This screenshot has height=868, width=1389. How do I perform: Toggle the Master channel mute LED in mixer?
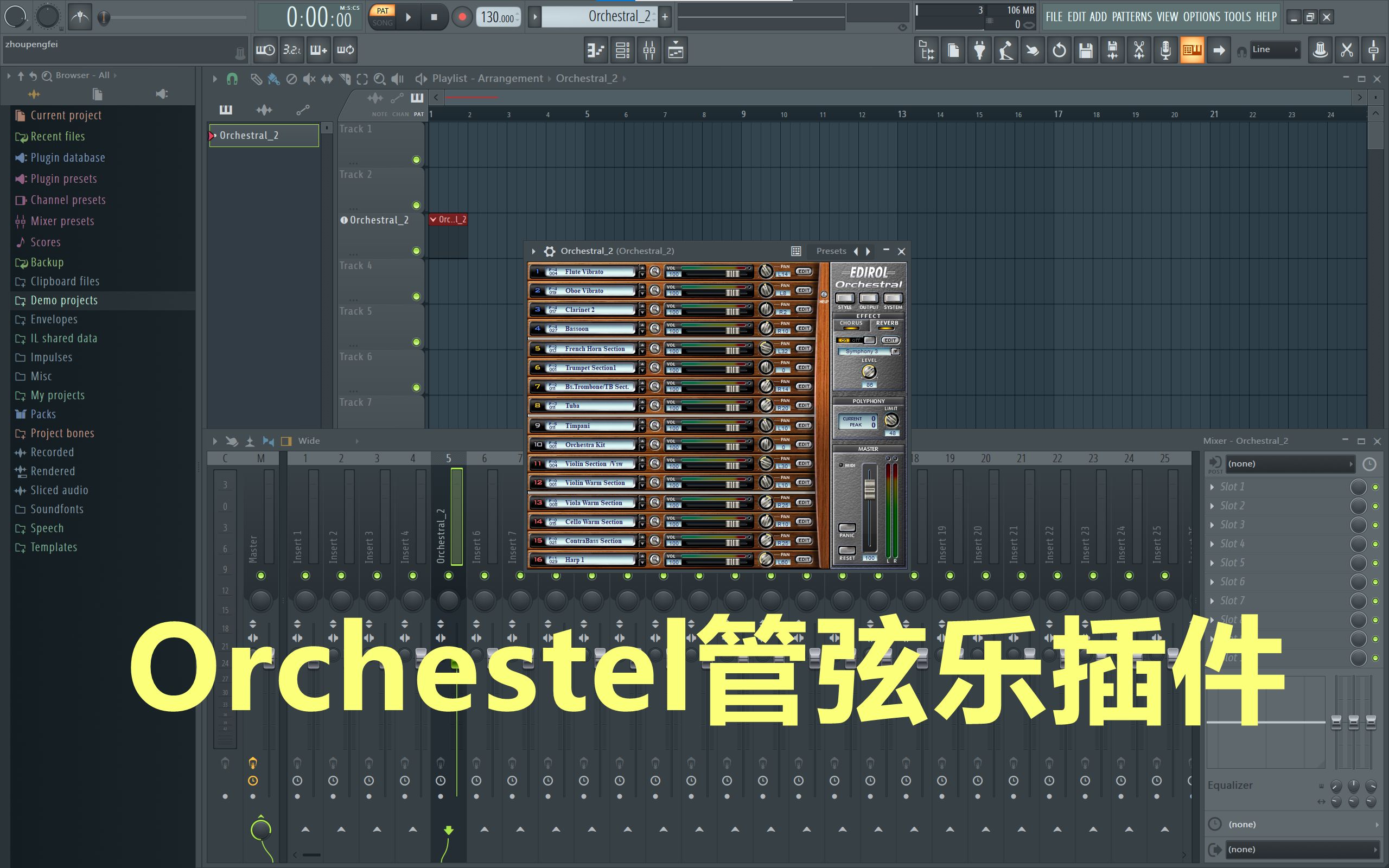tap(260, 575)
